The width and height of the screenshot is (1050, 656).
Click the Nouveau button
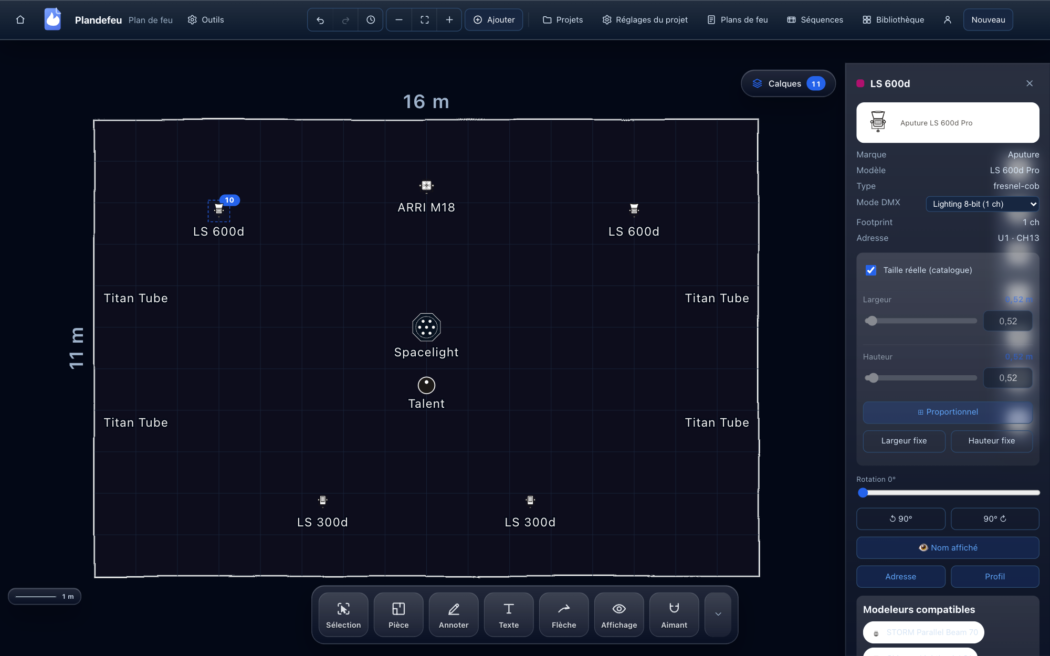coord(988,20)
